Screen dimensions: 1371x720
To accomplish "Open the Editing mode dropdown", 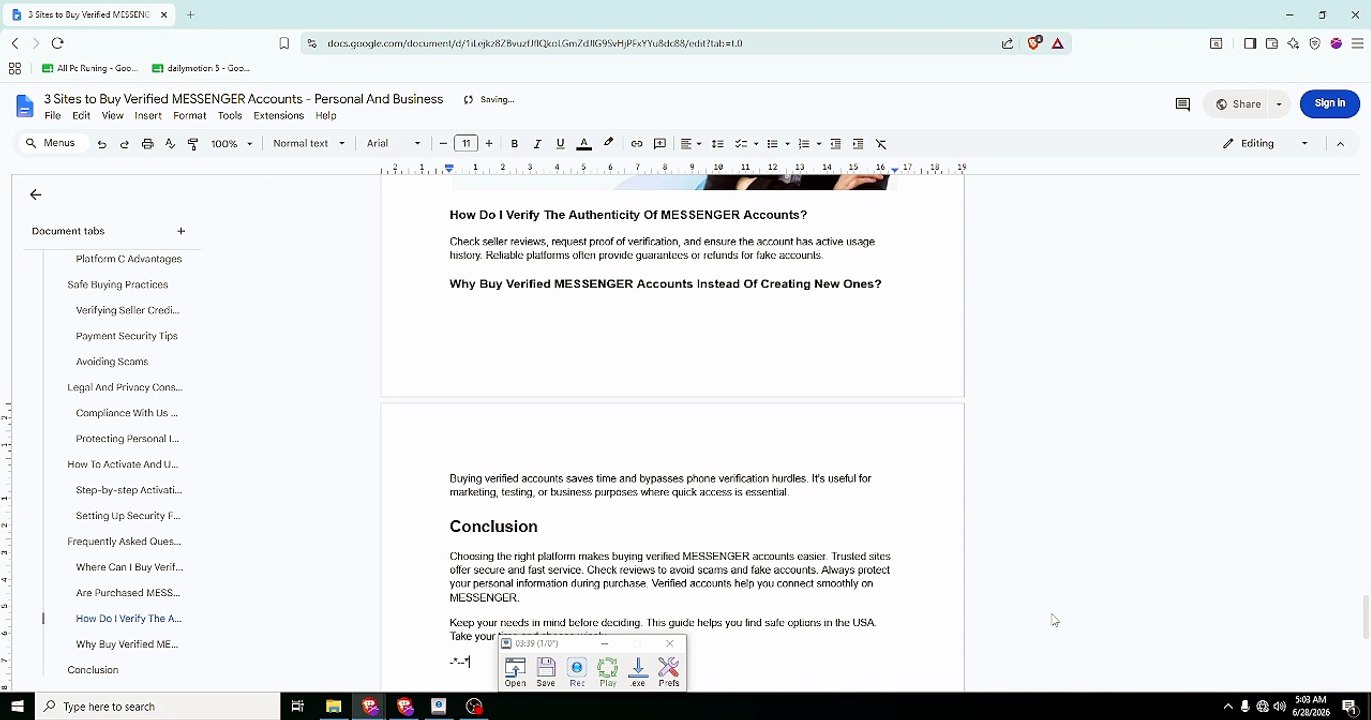I will click(1265, 144).
